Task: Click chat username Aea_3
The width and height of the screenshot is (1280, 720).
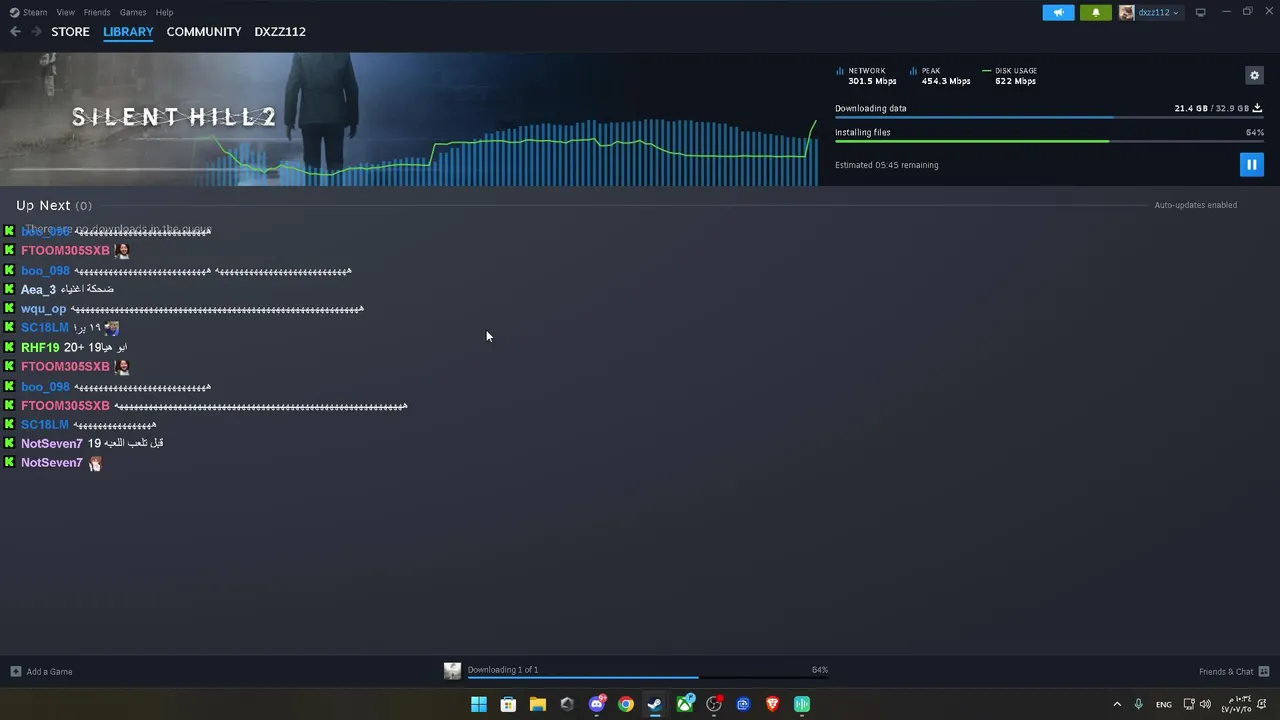Action: pyautogui.click(x=38, y=290)
